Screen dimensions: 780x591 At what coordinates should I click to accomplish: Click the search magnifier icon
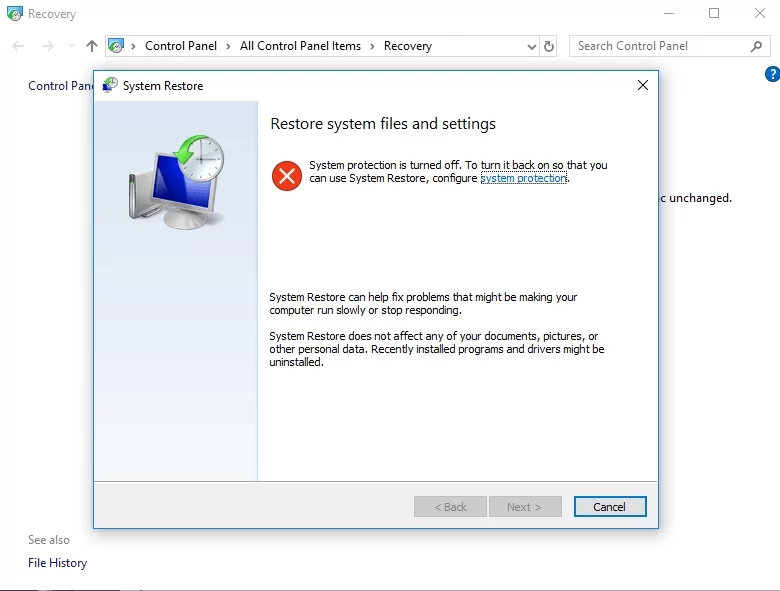pos(756,46)
